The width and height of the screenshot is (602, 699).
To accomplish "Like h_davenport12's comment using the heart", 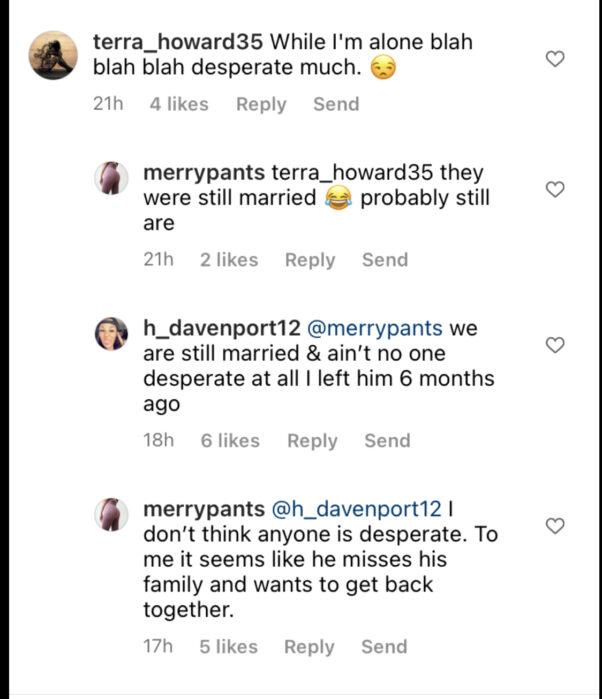I will pos(555,345).
